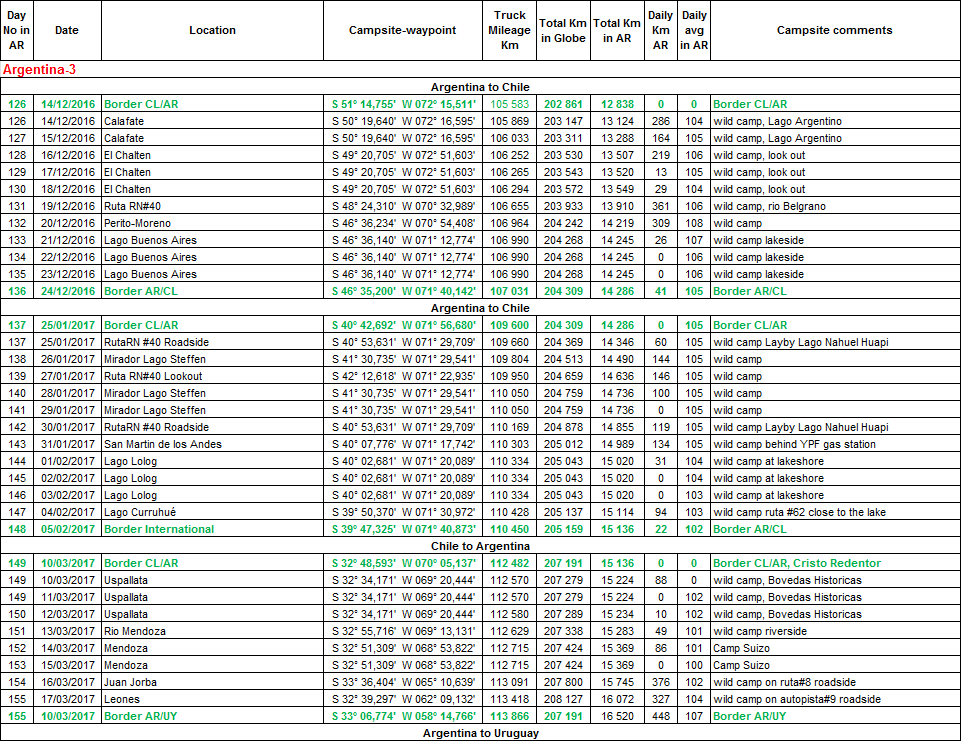Image resolution: width=961 pixels, height=741 pixels.
Task: Click the Argentina-3 red title cell
Action: point(40,70)
